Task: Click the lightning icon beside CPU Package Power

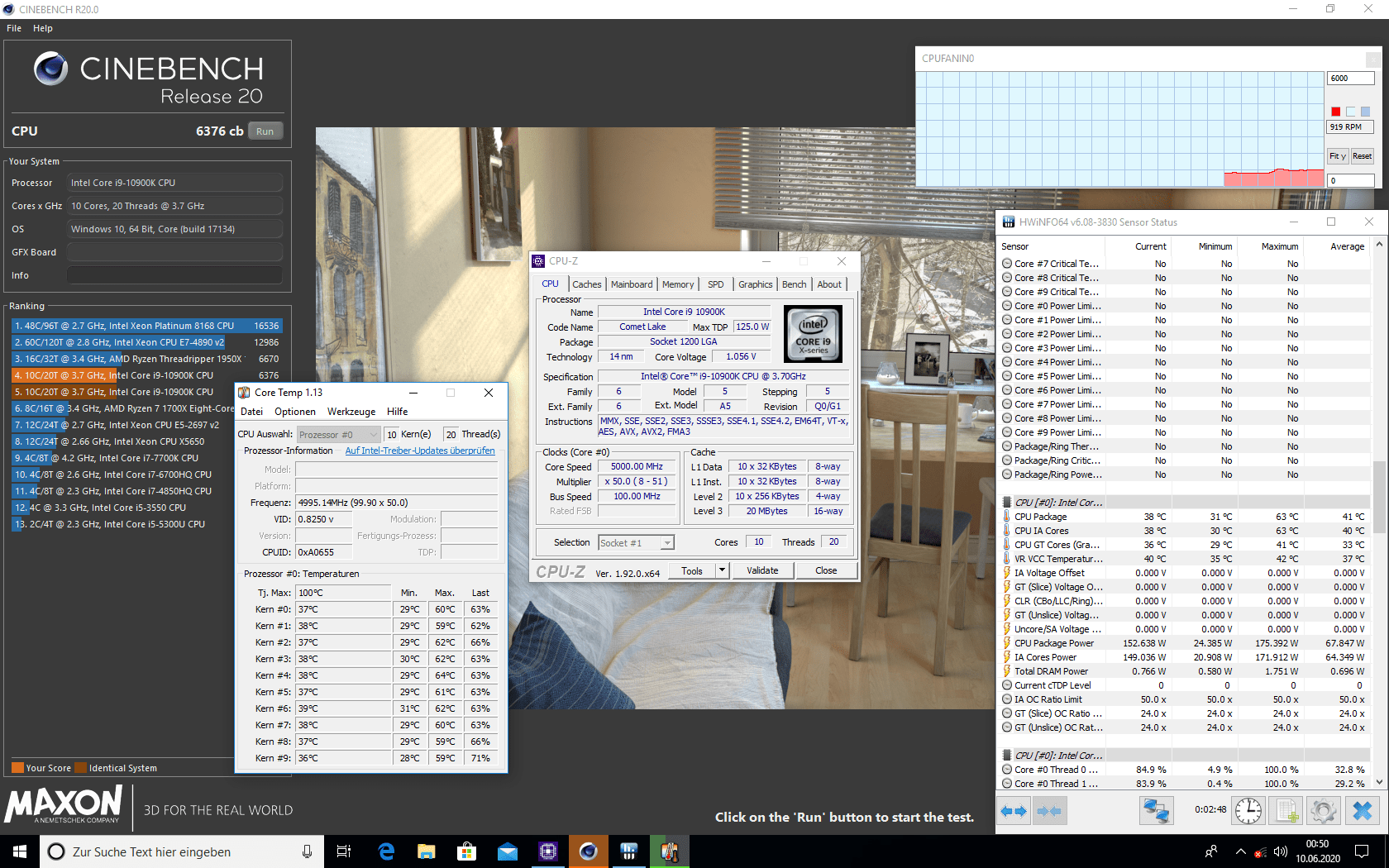Action: [x=1007, y=643]
